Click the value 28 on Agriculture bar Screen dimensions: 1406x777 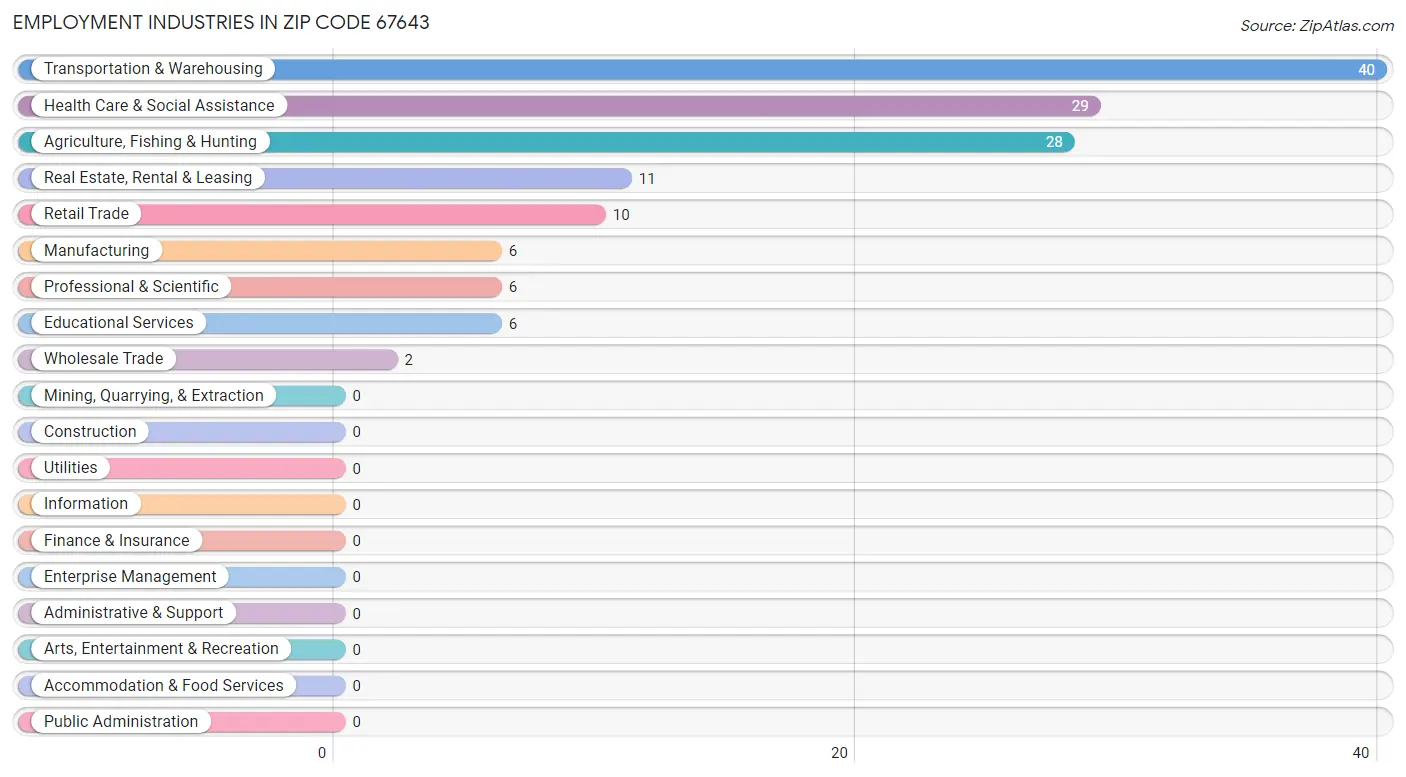[x=1054, y=142]
